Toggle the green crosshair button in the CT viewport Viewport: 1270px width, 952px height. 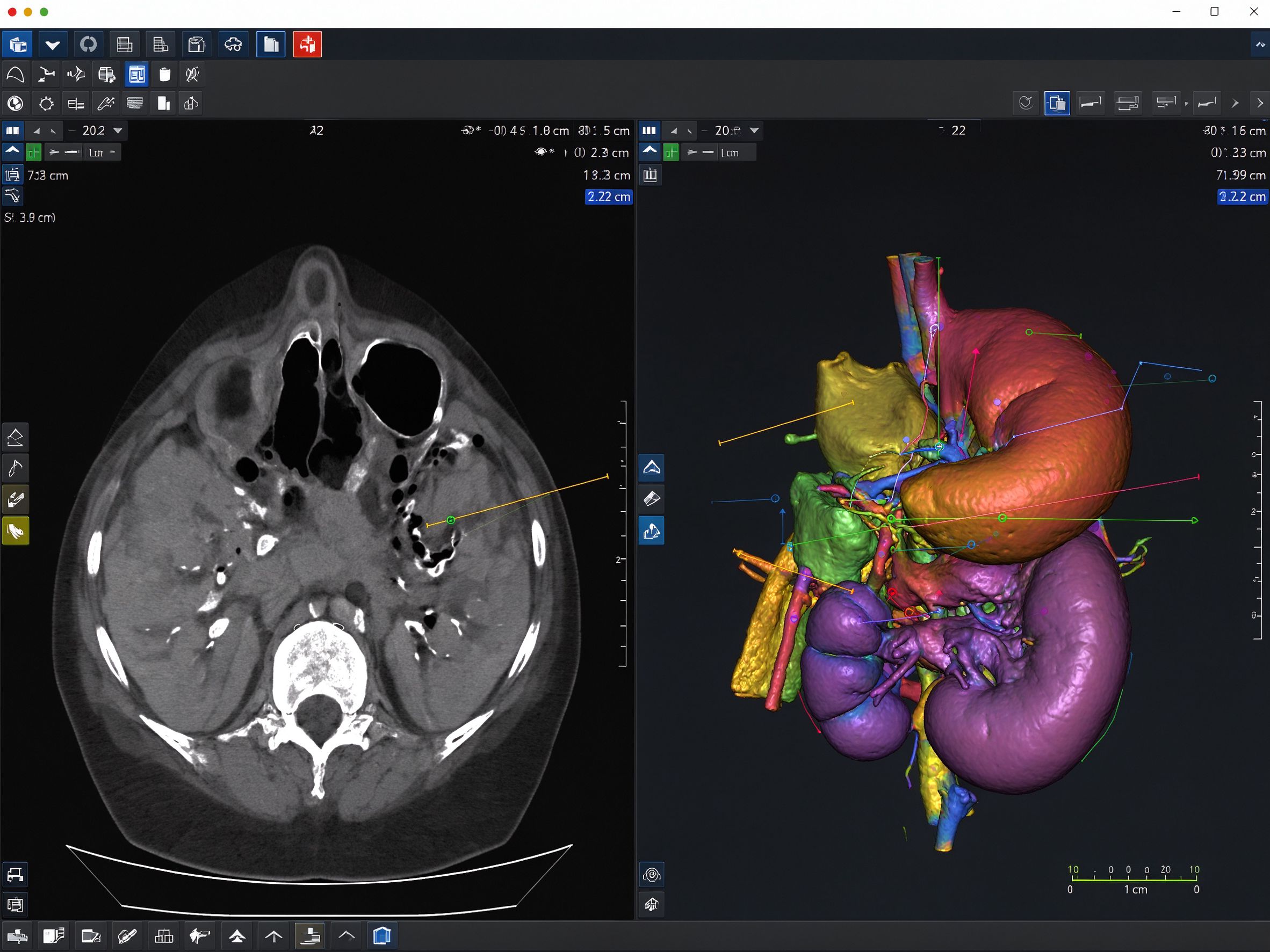pyautogui.click(x=34, y=152)
